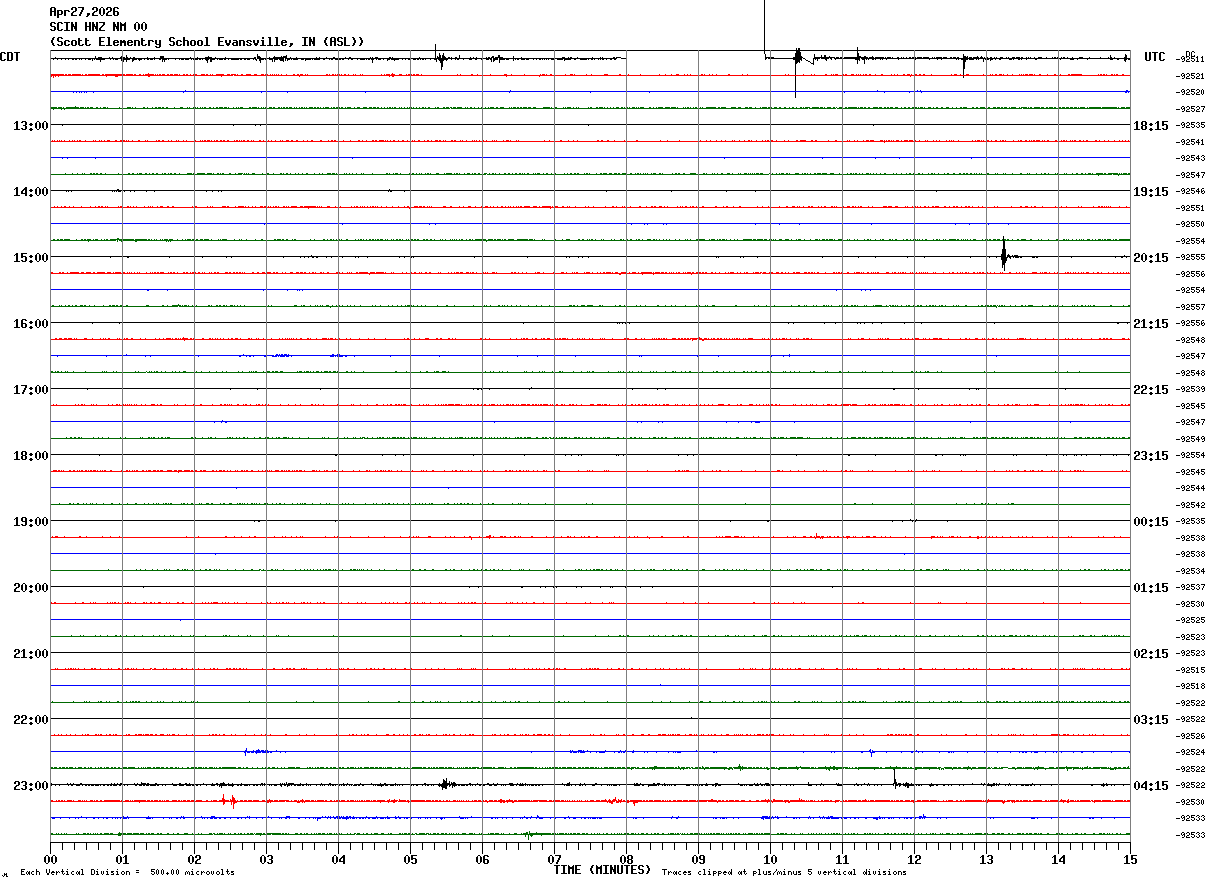Click the 14:00 CDT row label

coord(31,191)
